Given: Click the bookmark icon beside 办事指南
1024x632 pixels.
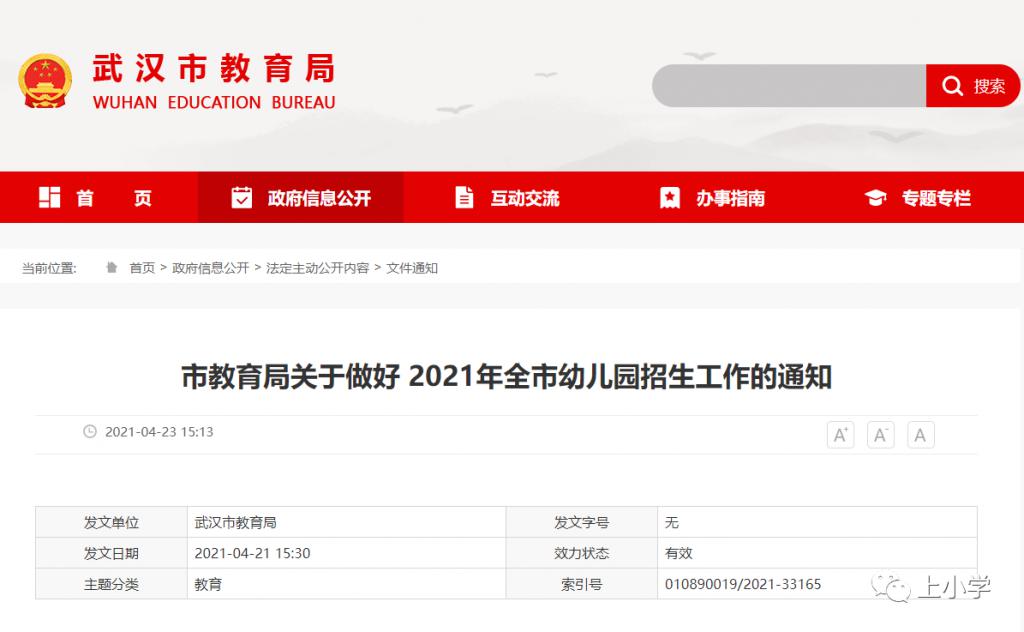Looking at the screenshot, I should [x=669, y=197].
